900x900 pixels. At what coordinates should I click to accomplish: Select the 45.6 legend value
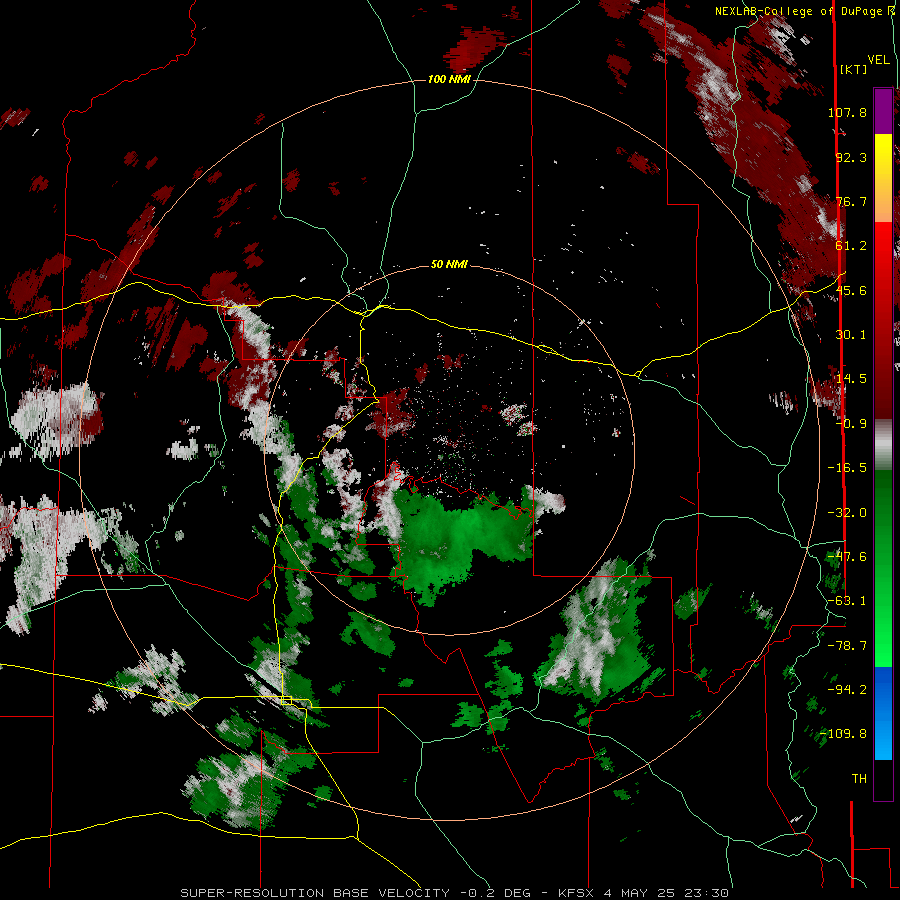(x=851, y=290)
